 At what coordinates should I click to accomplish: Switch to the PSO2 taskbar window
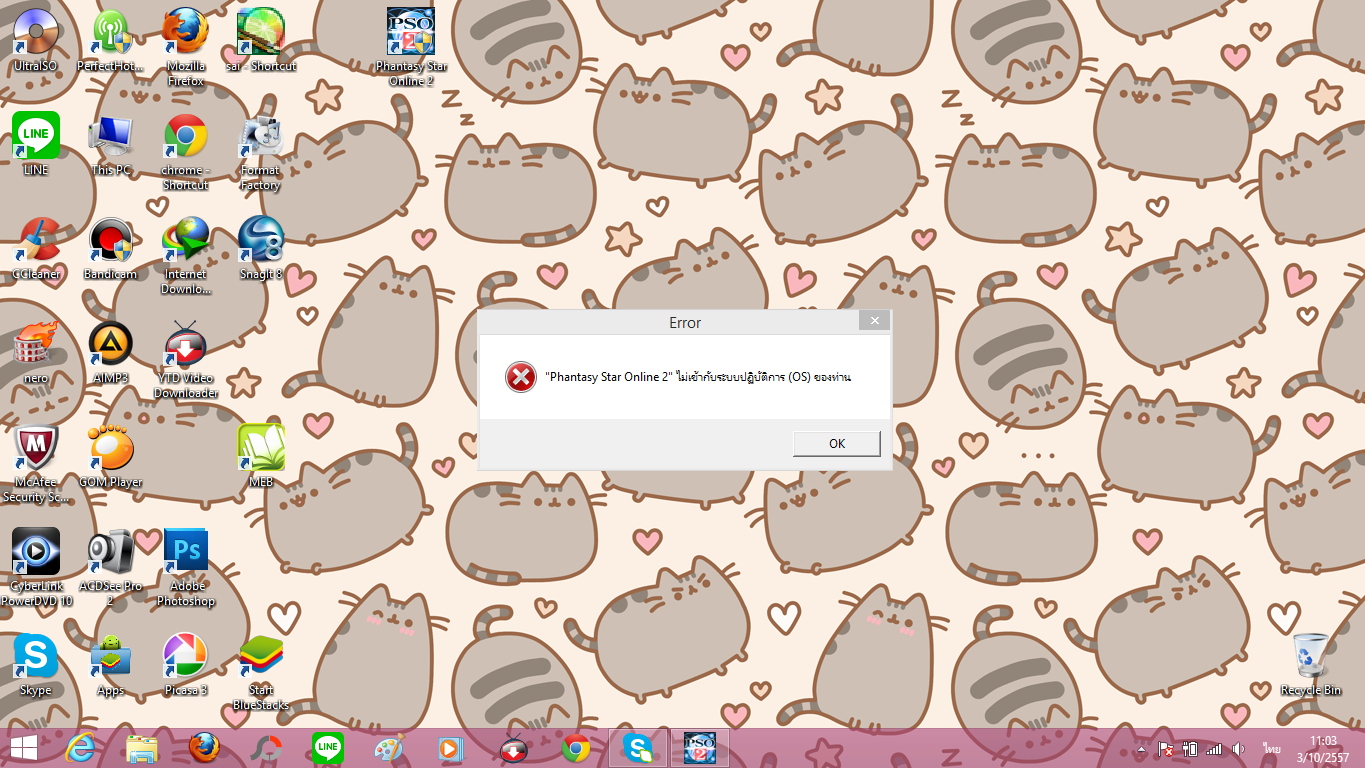pos(700,748)
